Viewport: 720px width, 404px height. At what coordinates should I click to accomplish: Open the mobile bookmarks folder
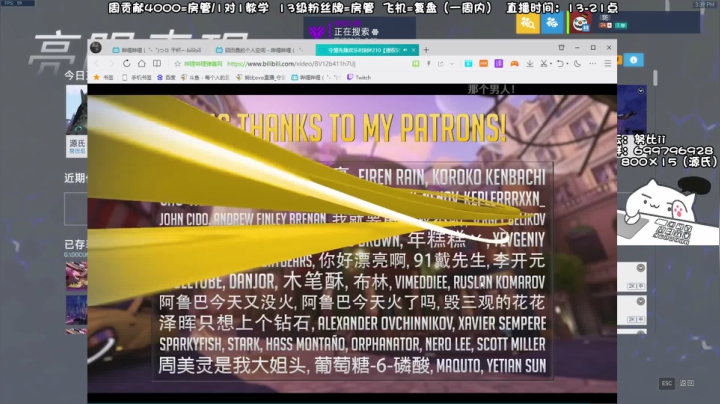(137, 78)
